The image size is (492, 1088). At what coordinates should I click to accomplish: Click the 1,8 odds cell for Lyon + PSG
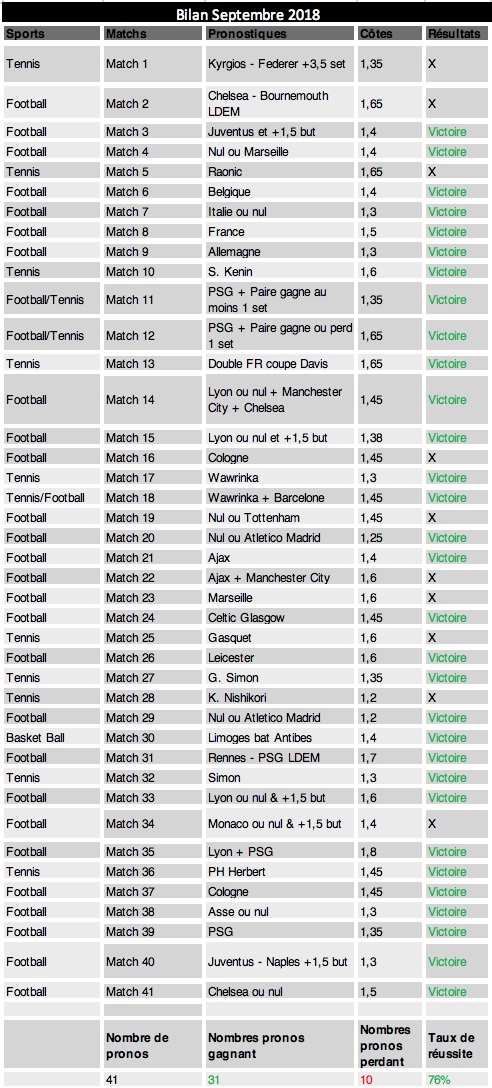click(x=389, y=852)
